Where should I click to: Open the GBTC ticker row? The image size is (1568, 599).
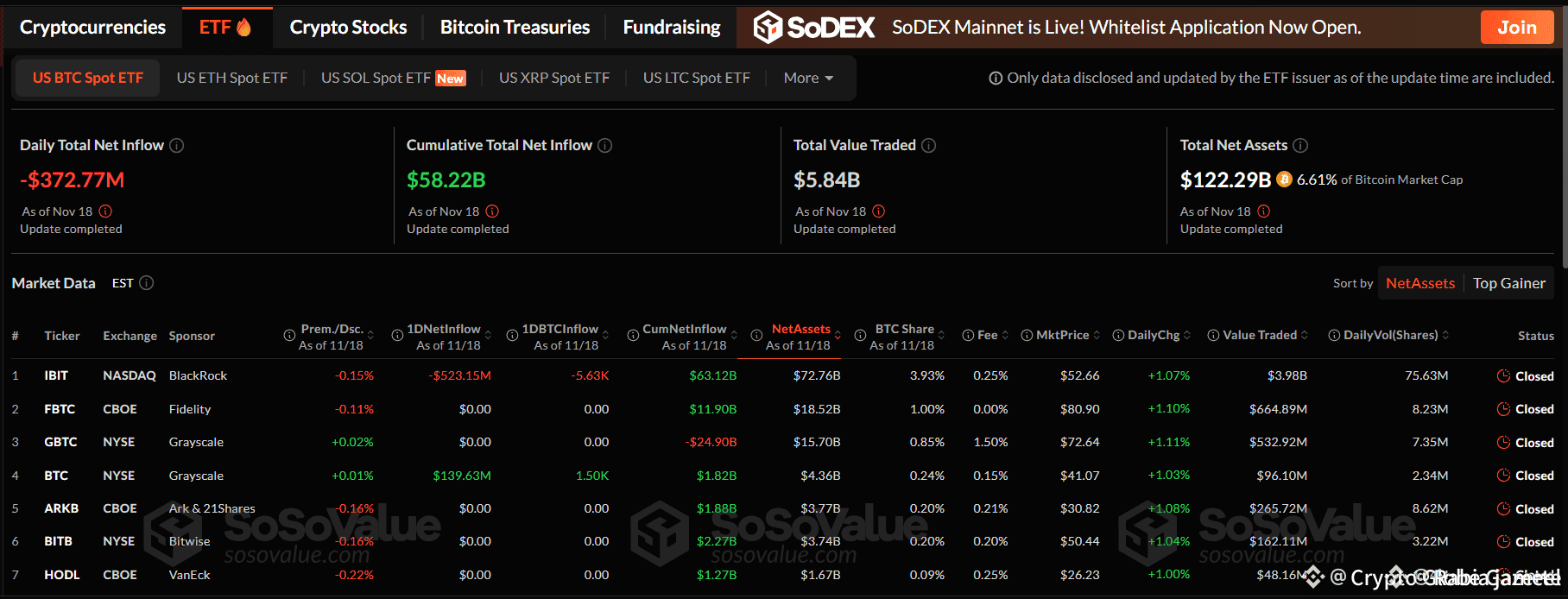tap(60, 442)
